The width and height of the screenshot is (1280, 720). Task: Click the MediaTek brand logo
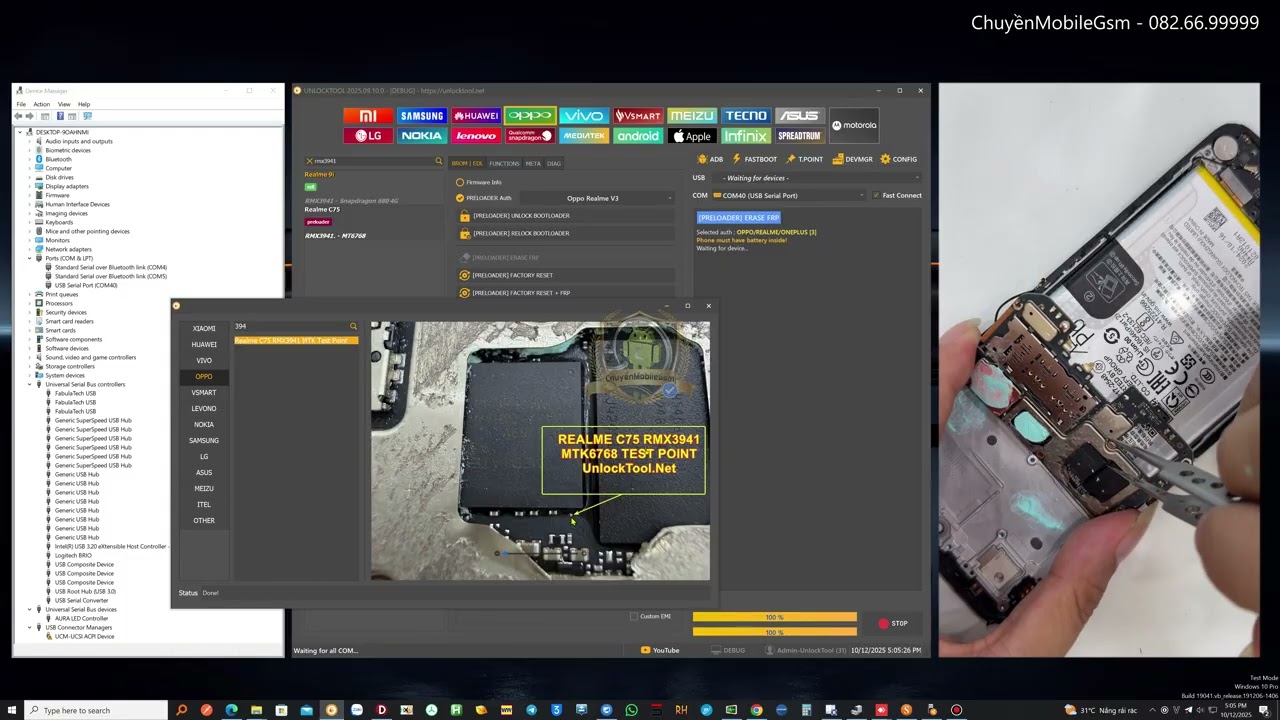(584, 136)
